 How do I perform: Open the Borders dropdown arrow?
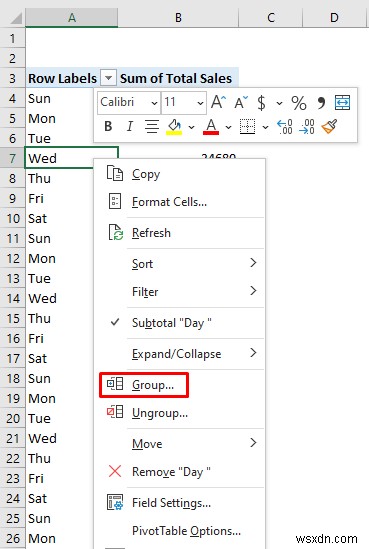tap(265, 127)
